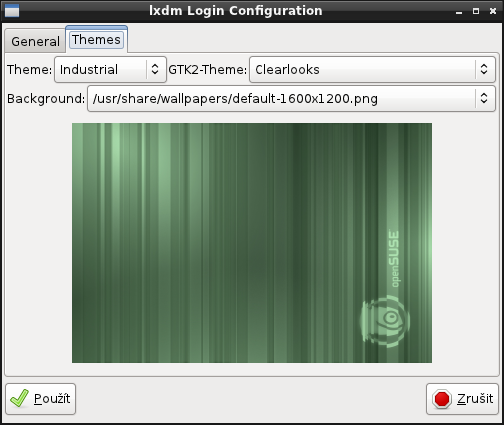504x425 pixels.
Task: Cancel changes with the Zrušit button
Action: [463, 399]
